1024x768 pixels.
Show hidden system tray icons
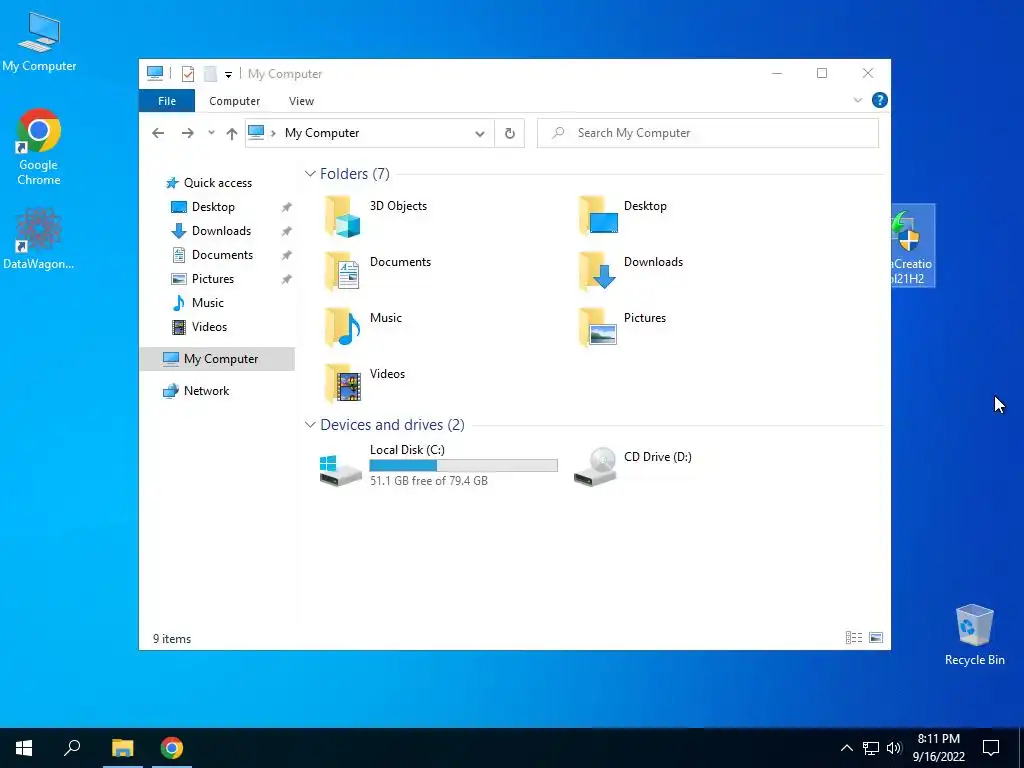tap(846, 748)
